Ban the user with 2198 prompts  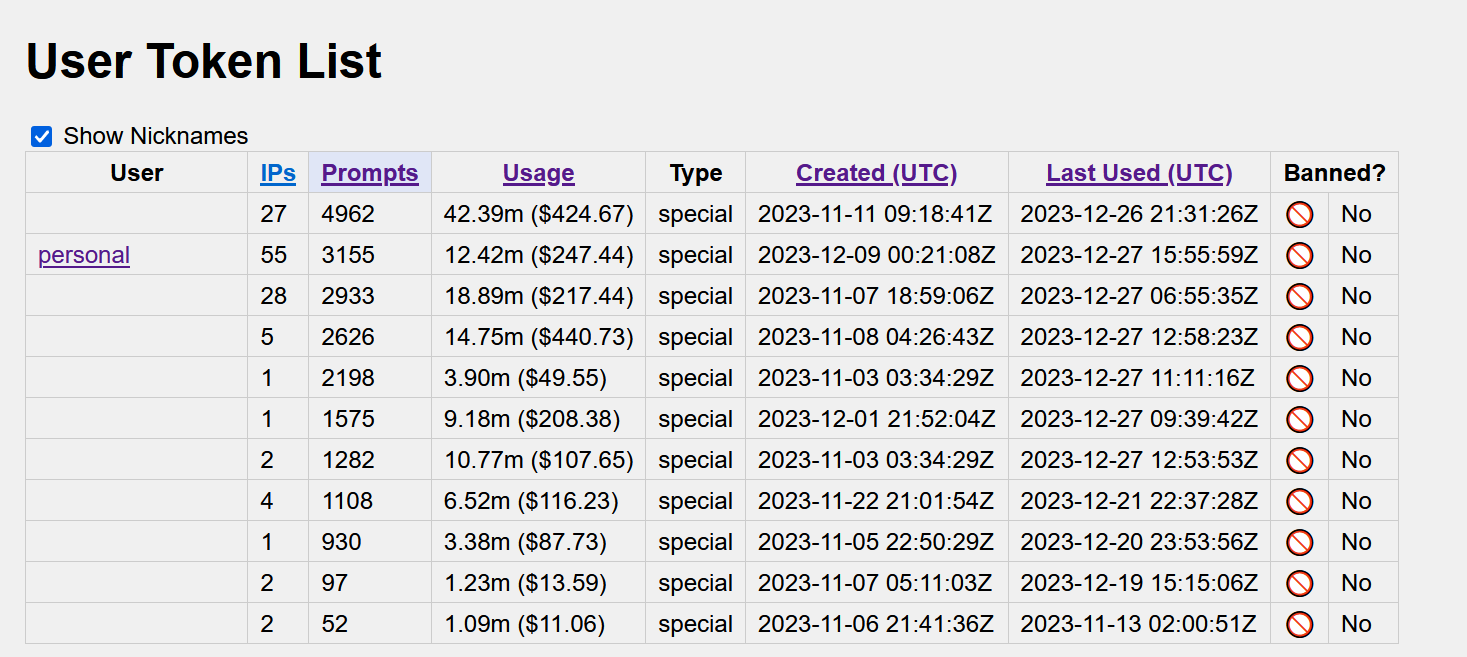coord(1299,378)
